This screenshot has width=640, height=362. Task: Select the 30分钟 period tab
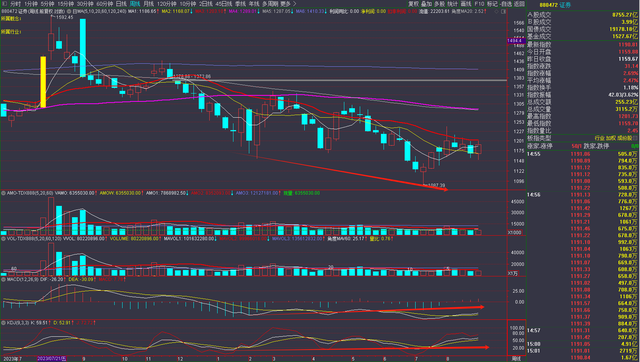[85, 4]
